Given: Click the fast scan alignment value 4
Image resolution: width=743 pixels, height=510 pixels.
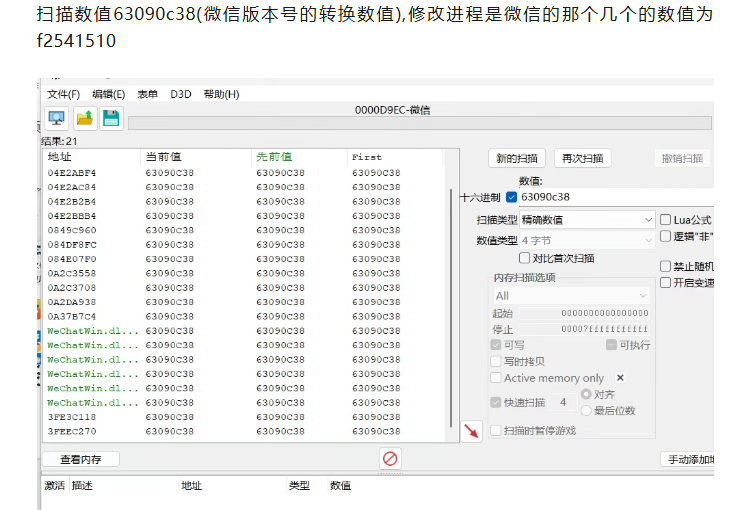Looking at the screenshot, I should (563, 402).
